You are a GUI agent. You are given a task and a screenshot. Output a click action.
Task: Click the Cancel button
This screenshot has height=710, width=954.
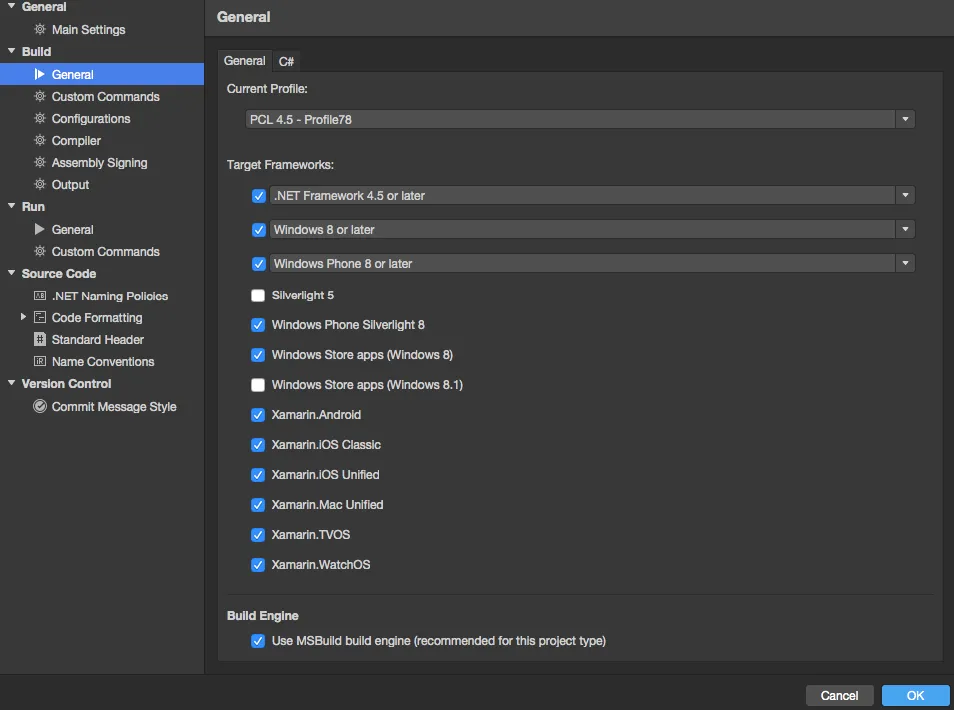[x=839, y=696]
